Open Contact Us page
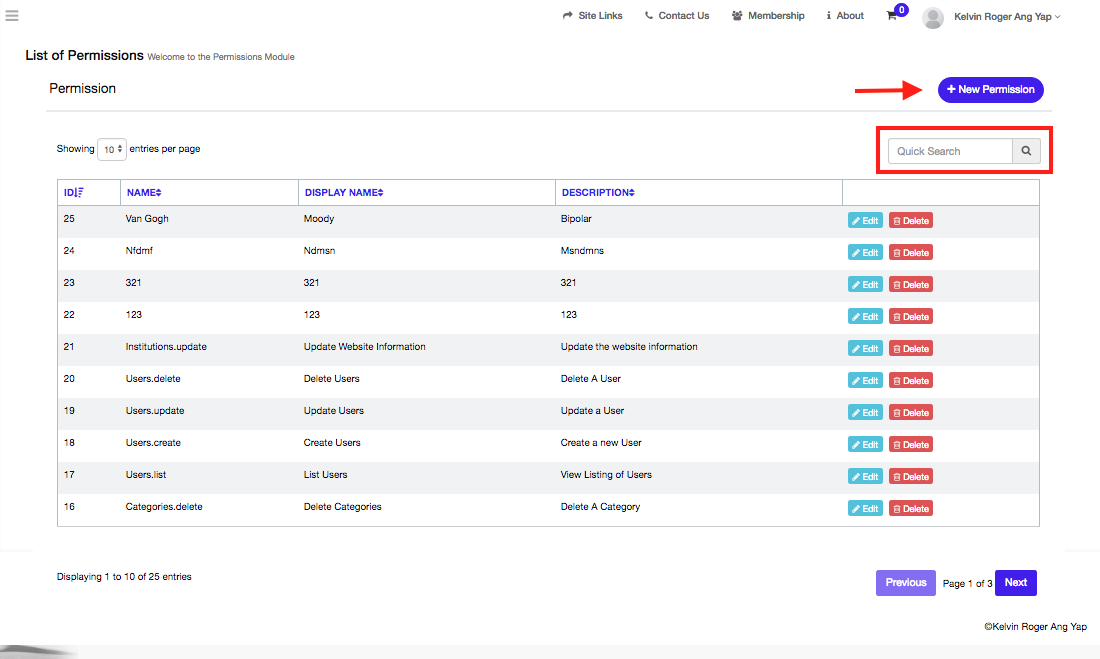1100x659 pixels. pos(677,16)
